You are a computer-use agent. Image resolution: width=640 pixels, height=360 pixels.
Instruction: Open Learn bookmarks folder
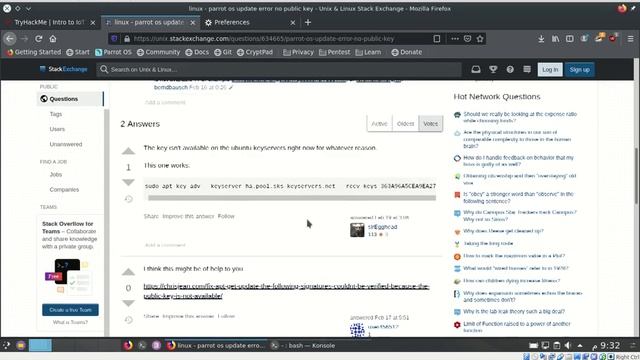(x=368, y=52)
